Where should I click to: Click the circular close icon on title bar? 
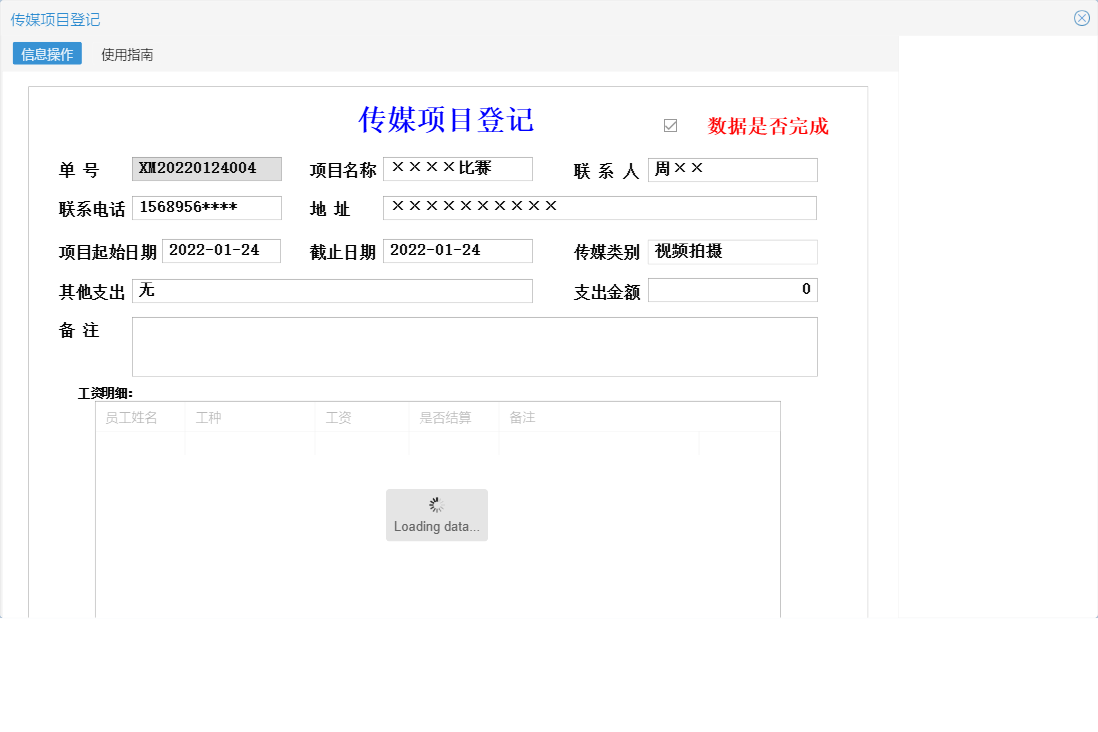(x=1081, y=17)
